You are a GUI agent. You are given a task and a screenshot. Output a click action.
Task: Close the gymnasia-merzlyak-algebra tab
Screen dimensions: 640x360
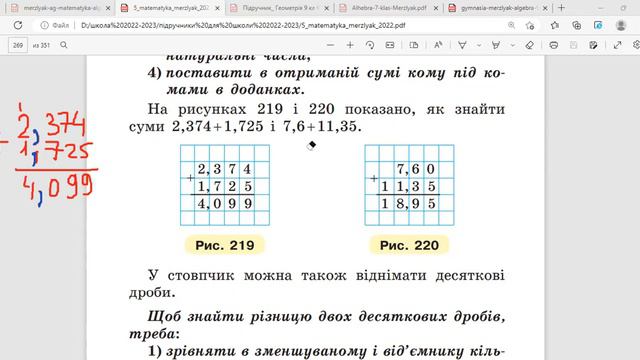[545, 8]
